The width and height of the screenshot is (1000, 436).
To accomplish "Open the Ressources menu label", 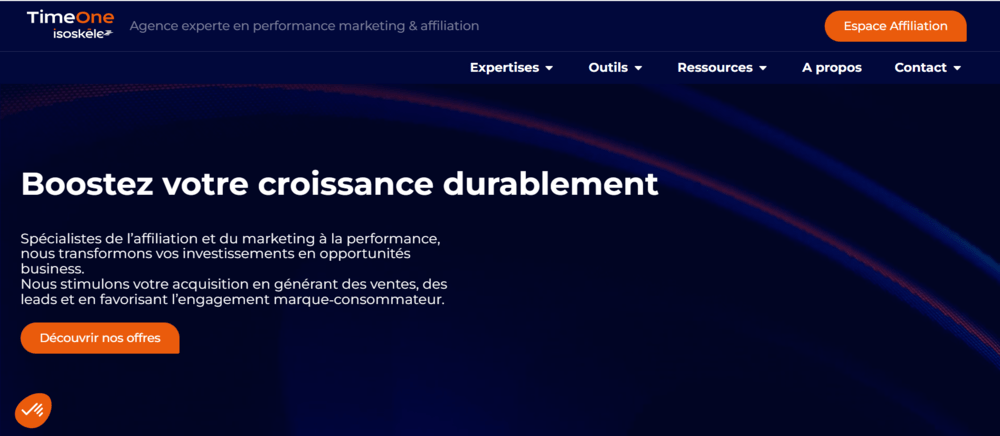I will [714, 68].
